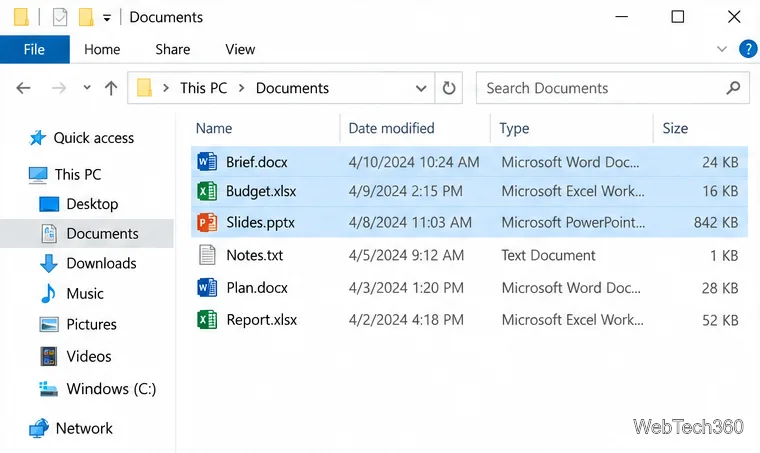Open the Share ribbon tab
760x453 pixels.
pos(173,49)
